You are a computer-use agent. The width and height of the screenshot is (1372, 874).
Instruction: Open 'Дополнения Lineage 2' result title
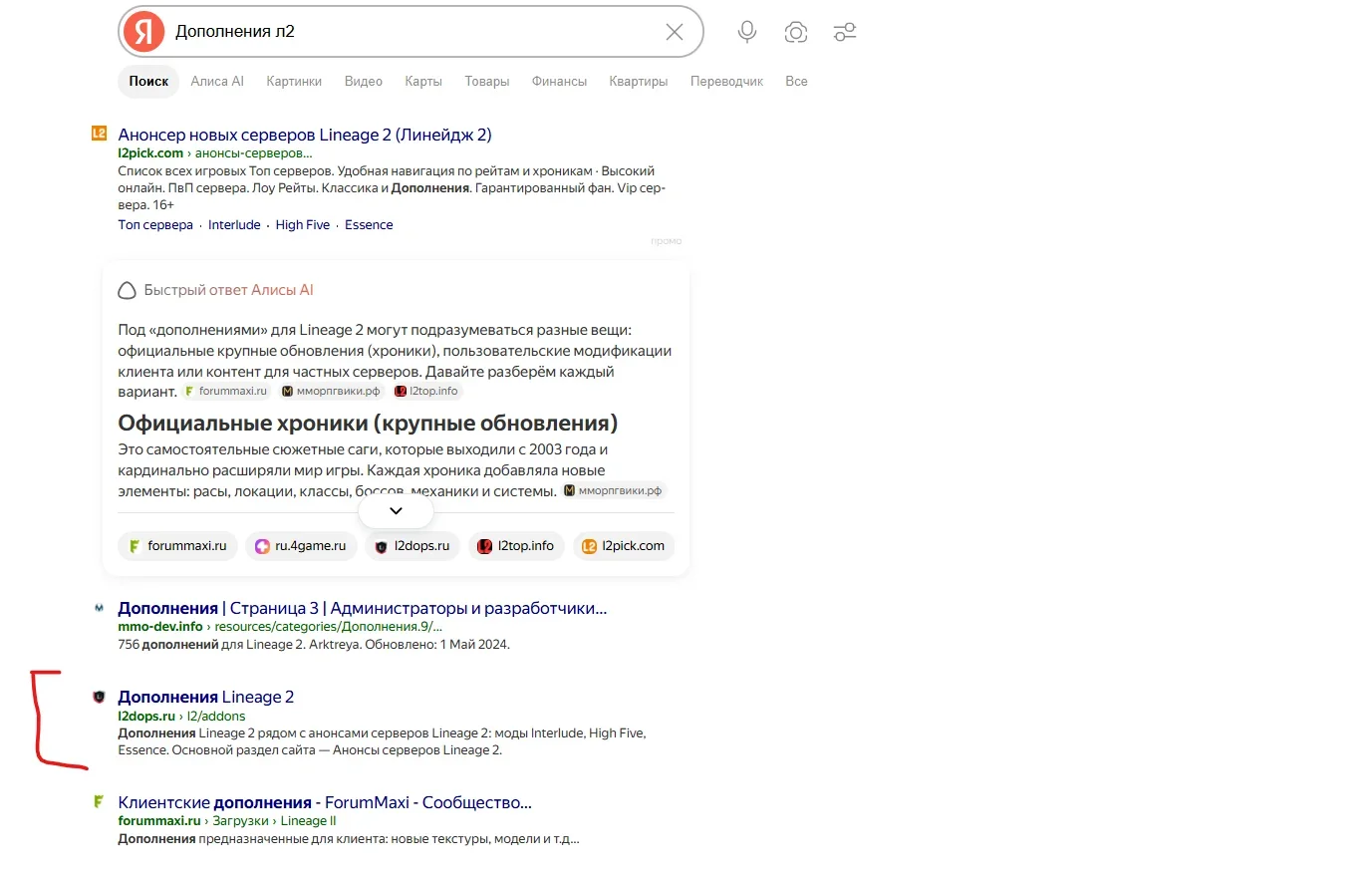(206, 698)
